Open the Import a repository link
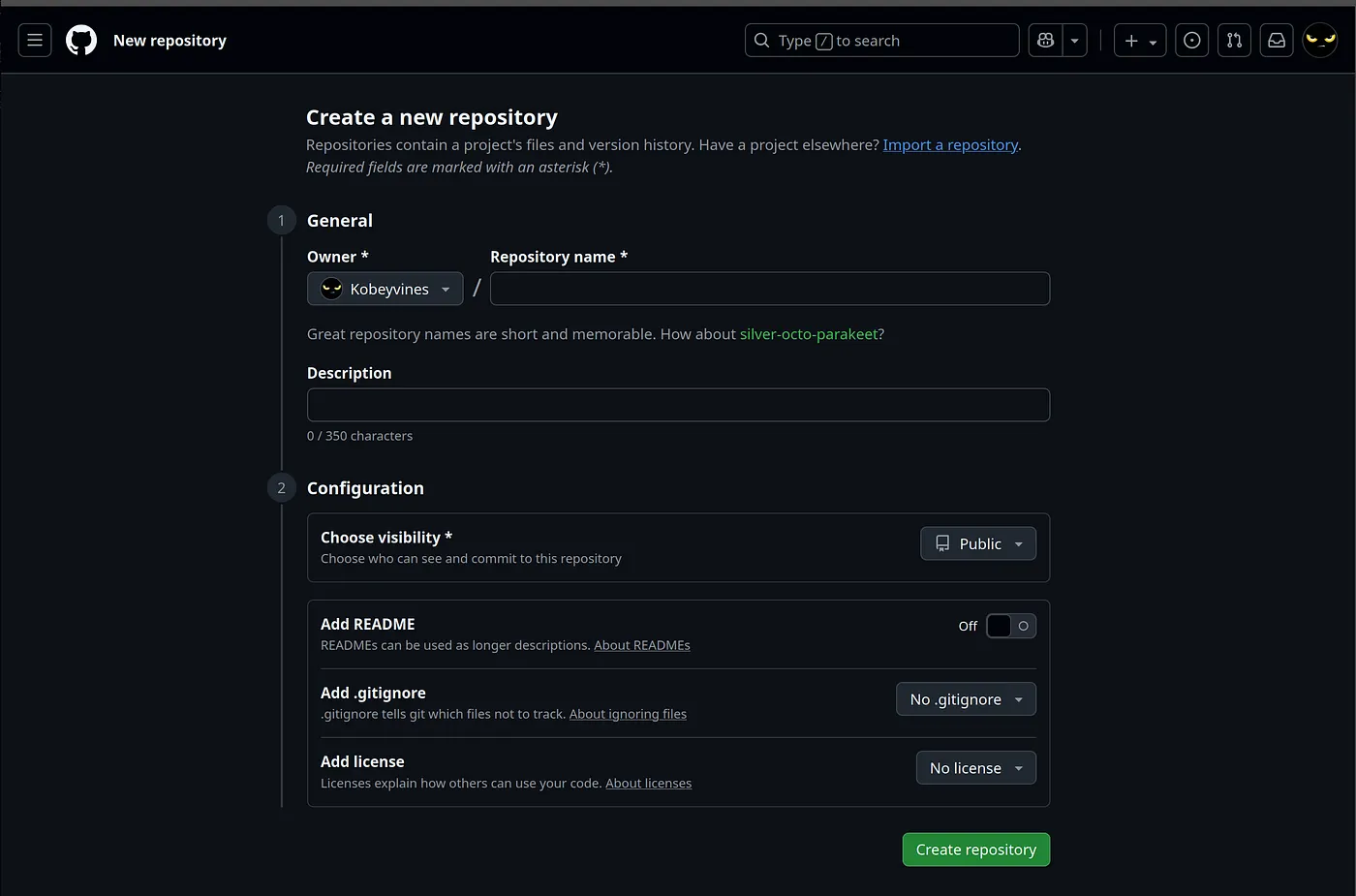 click(x=950, y=145)
